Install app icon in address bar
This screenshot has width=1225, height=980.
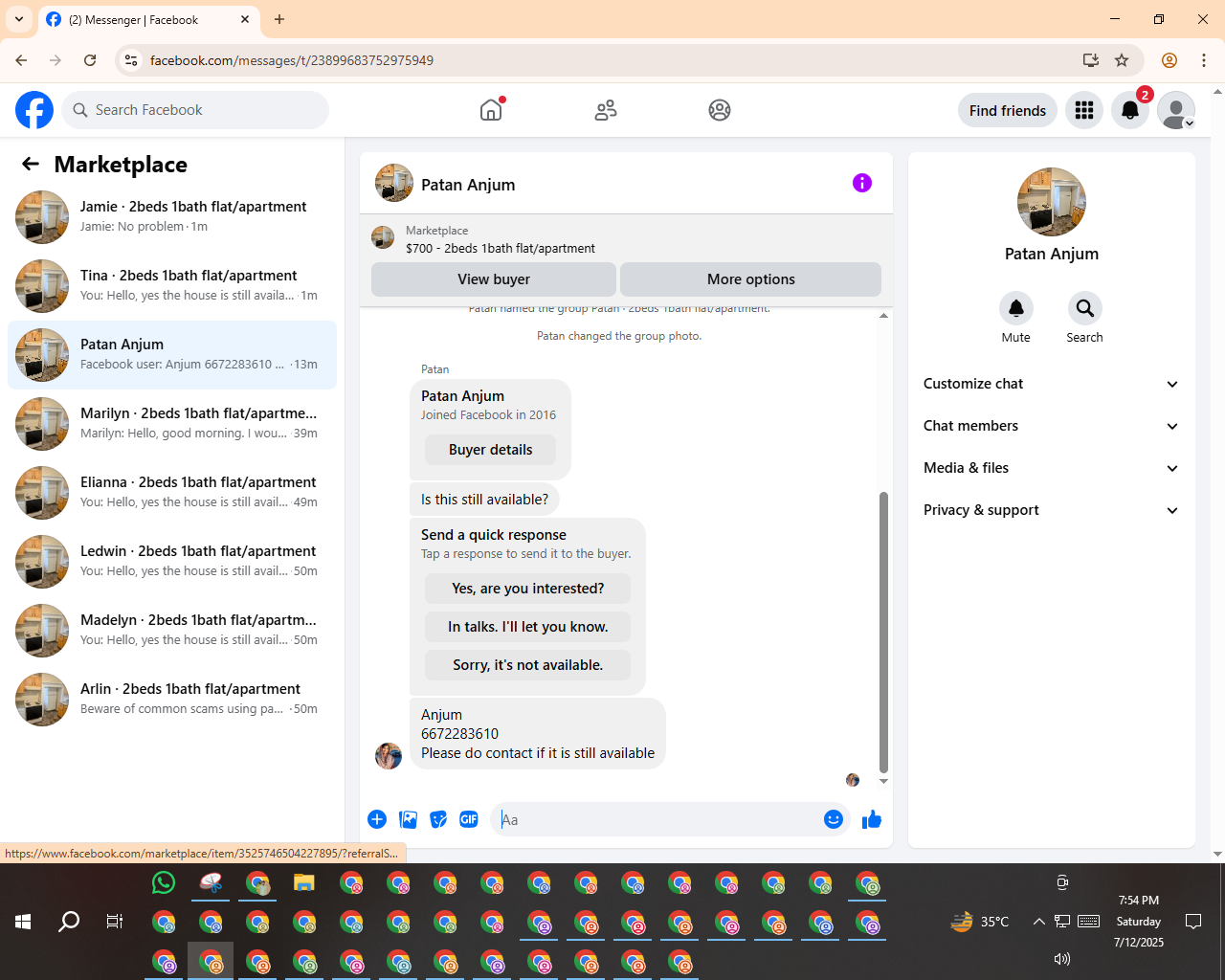point(1090,60)
